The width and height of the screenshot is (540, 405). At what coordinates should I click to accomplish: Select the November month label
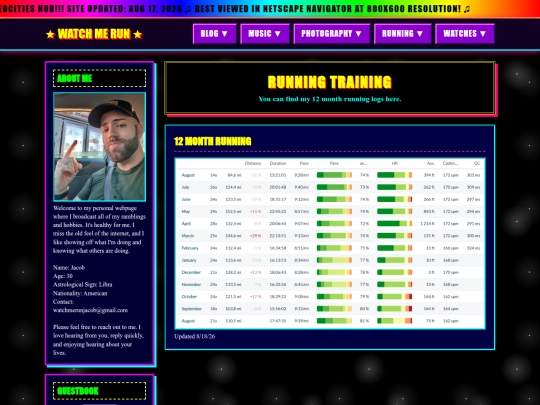click(x=191, y=284)
